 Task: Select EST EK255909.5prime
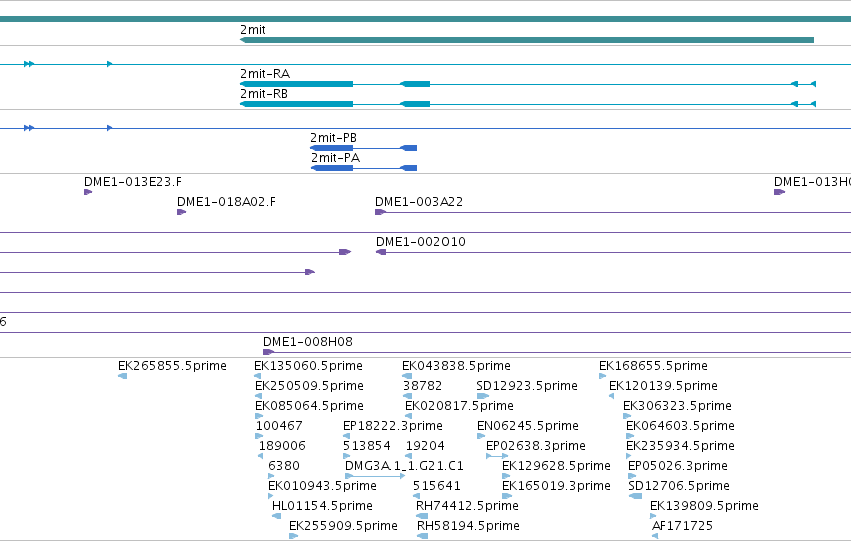tap(343, 526)
